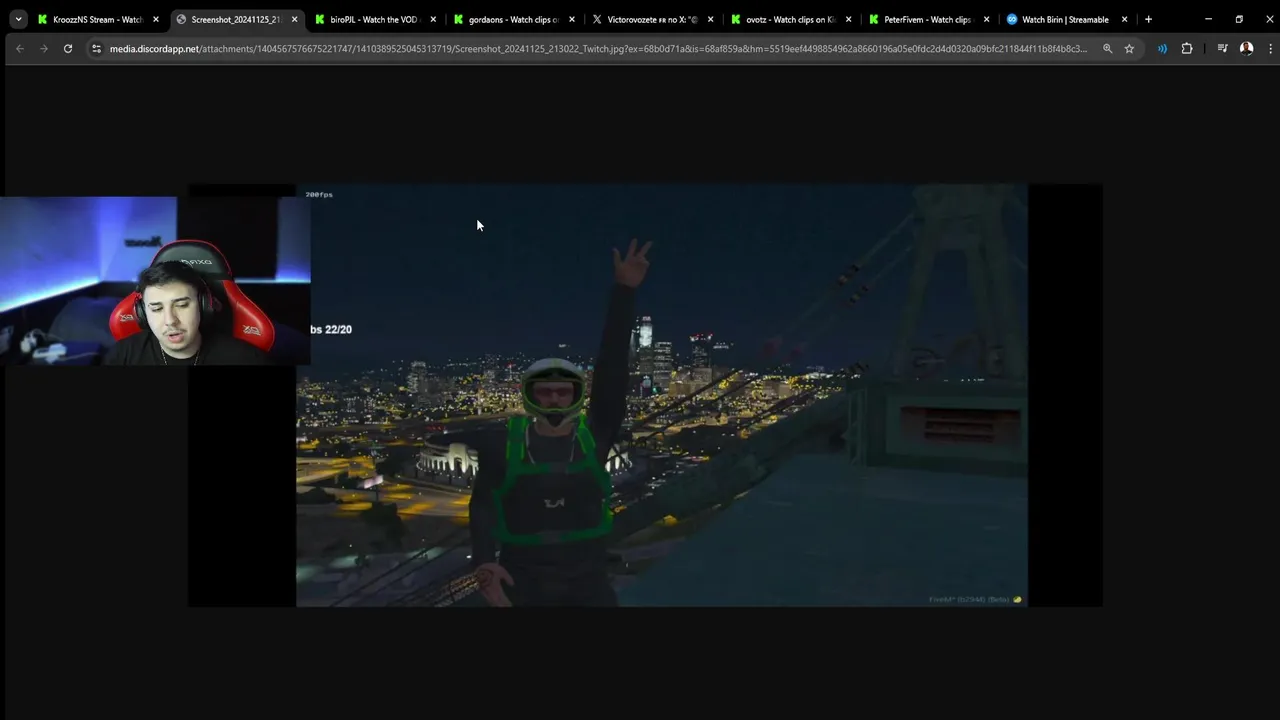Go back to previous page

pos(19,48)
